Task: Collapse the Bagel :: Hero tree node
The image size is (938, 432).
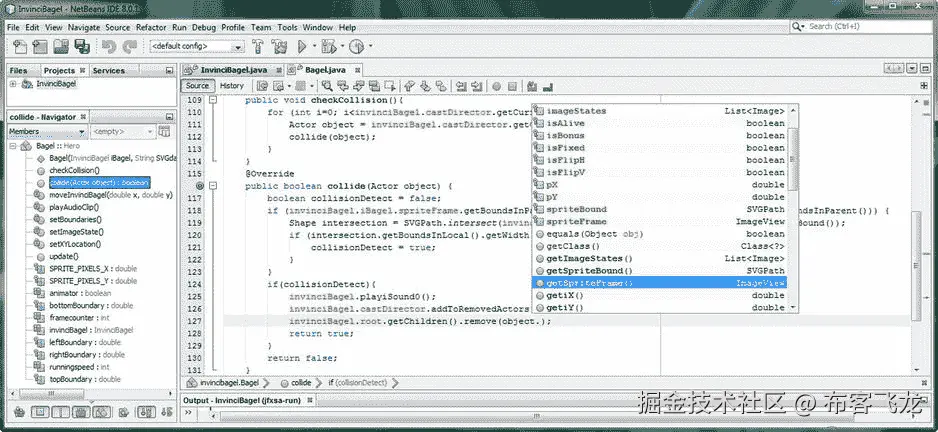Action: [14, 146]
